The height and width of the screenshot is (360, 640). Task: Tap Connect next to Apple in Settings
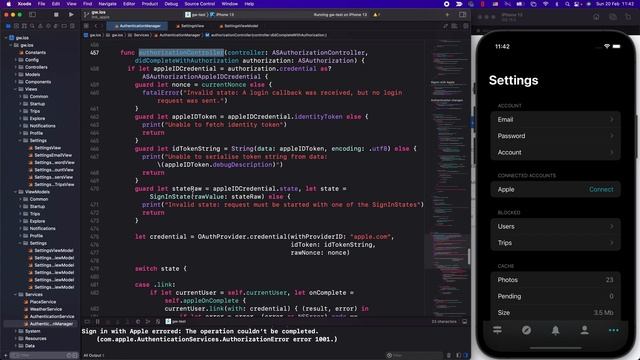[601, 189]
